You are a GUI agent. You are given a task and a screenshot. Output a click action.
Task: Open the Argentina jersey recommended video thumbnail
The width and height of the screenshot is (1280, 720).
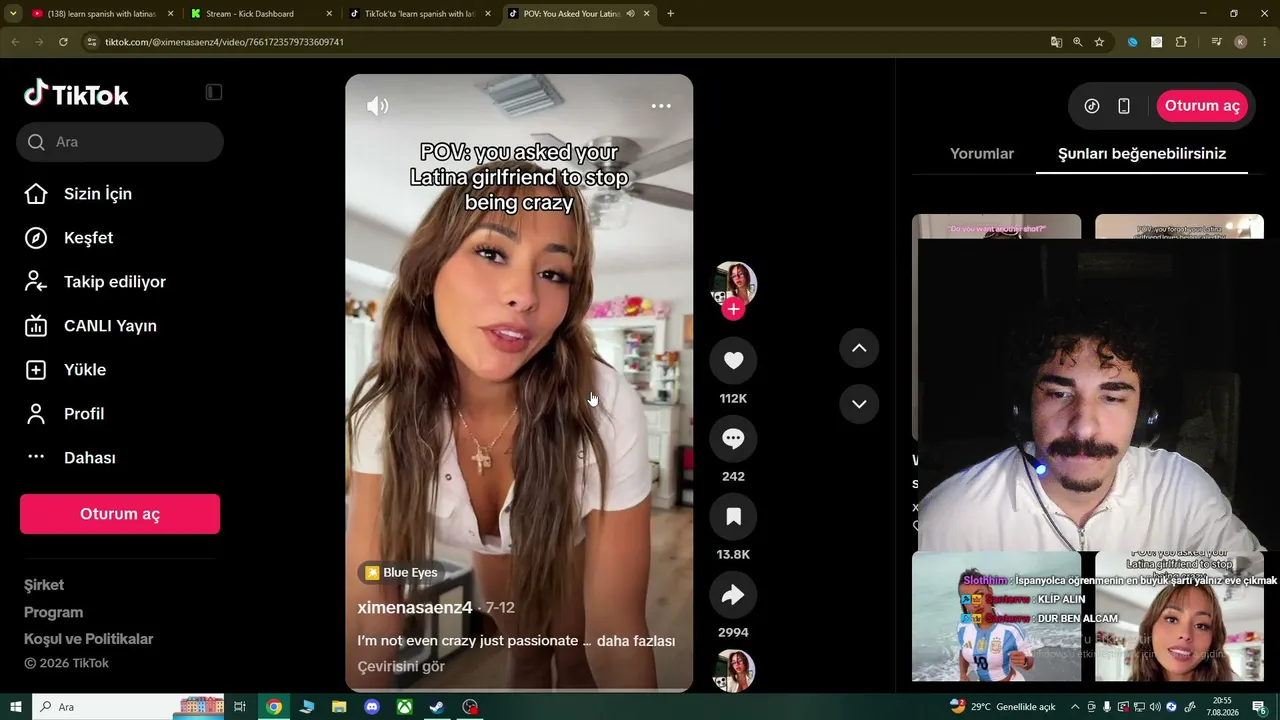pos(996,616)
